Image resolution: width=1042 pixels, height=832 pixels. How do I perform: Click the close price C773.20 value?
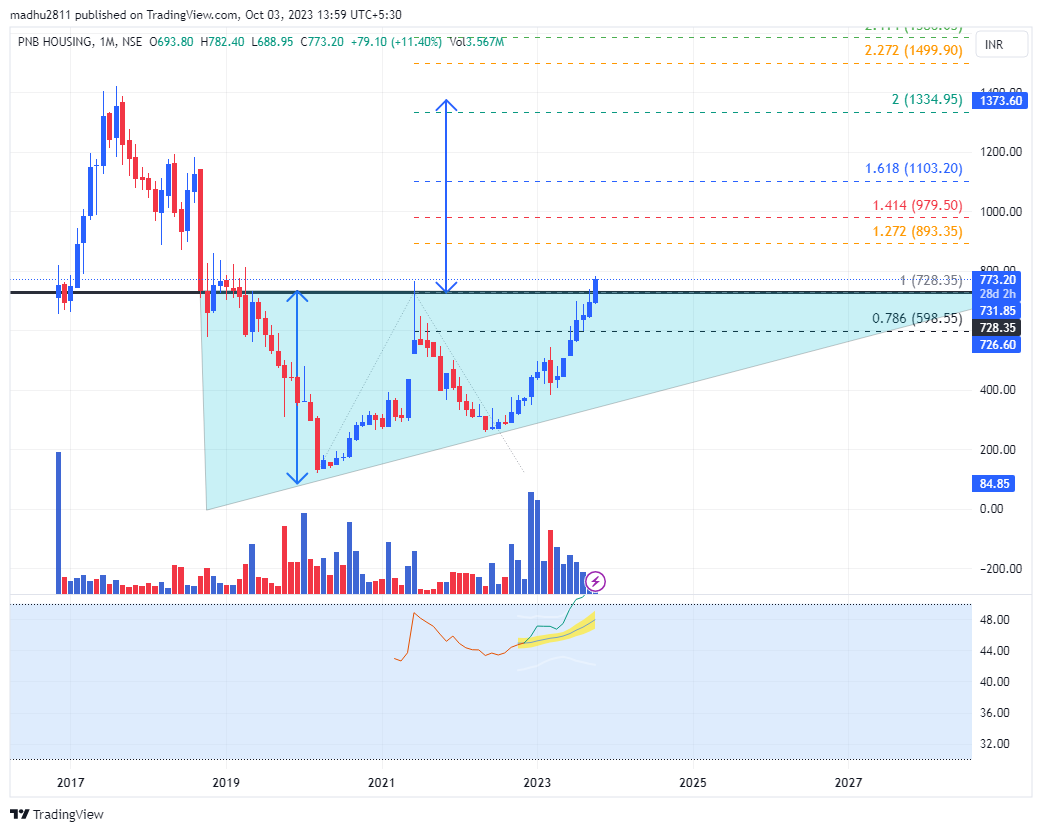pyautogui.click(x=322, y=42)
